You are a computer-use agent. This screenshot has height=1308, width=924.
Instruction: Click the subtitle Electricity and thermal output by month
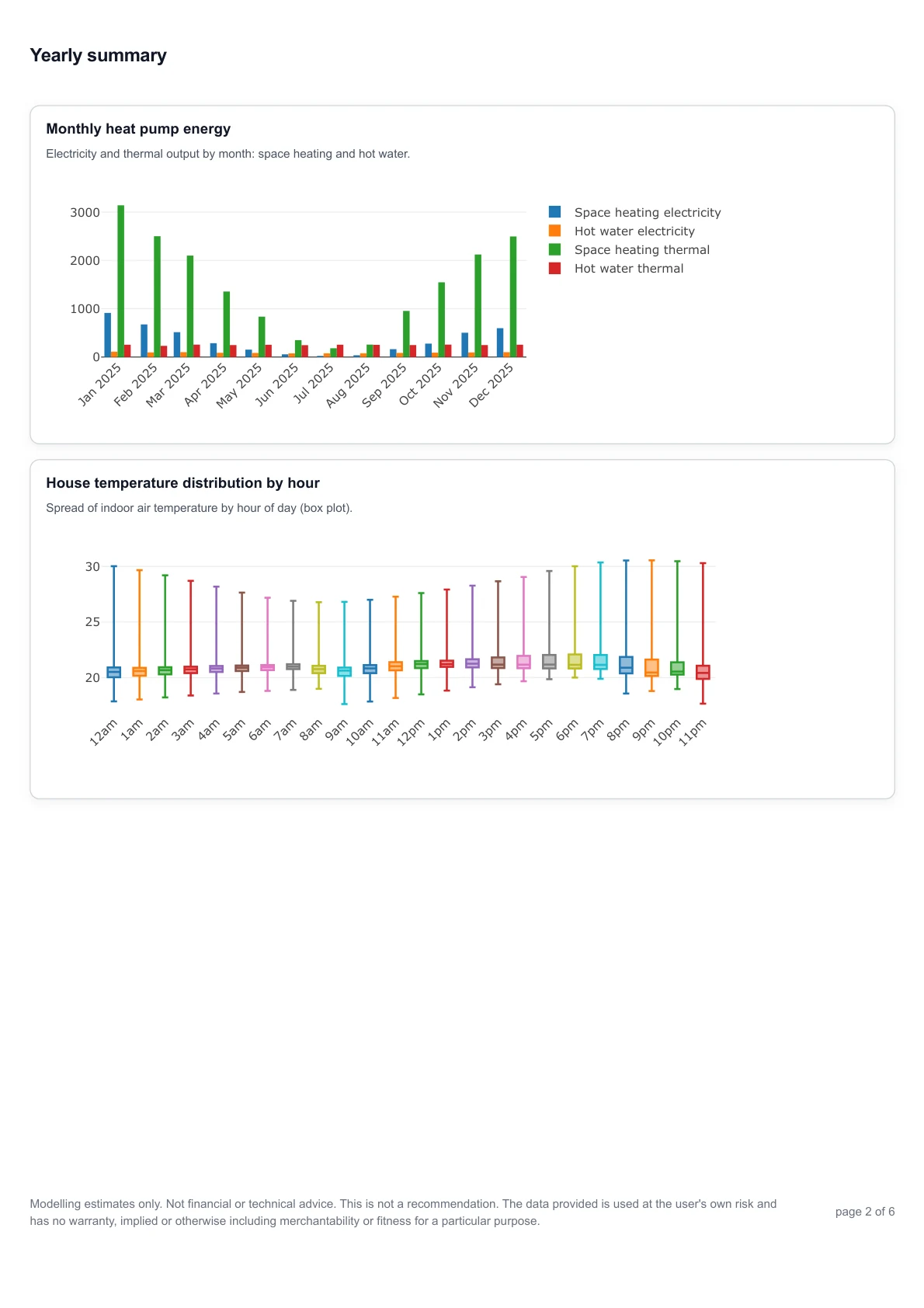coord(228,154)
